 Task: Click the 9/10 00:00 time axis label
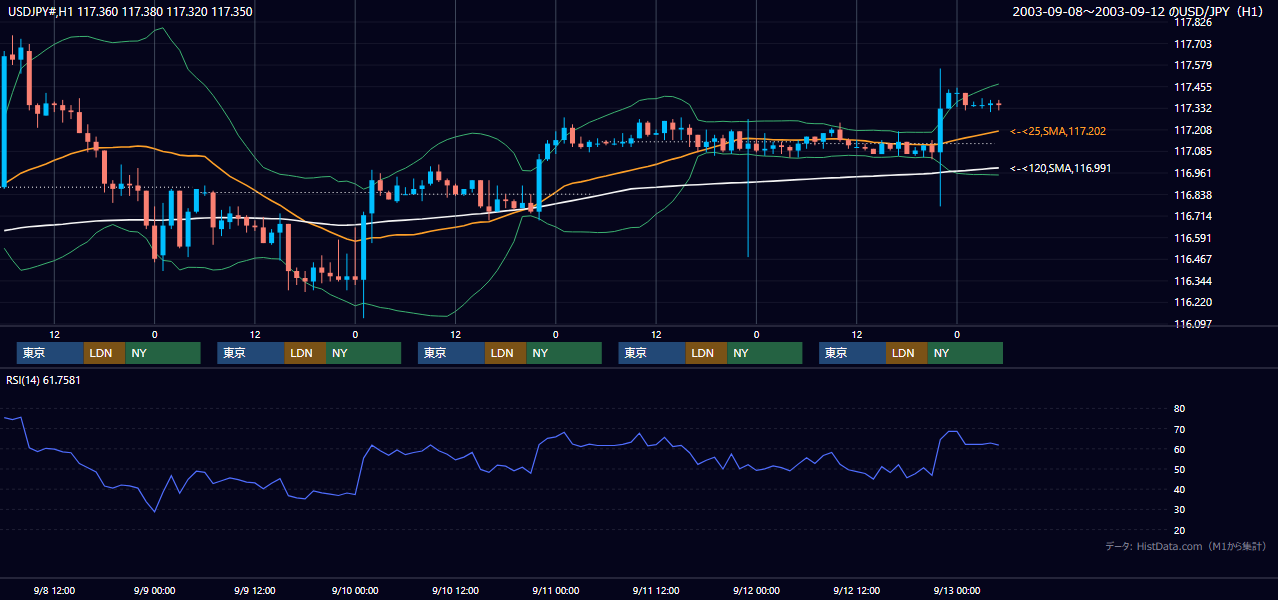tap(355, 591)
